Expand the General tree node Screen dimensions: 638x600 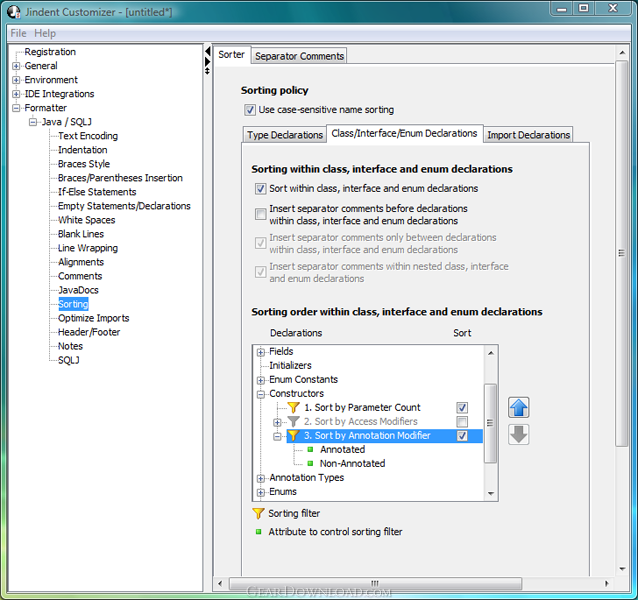[16, 66]
